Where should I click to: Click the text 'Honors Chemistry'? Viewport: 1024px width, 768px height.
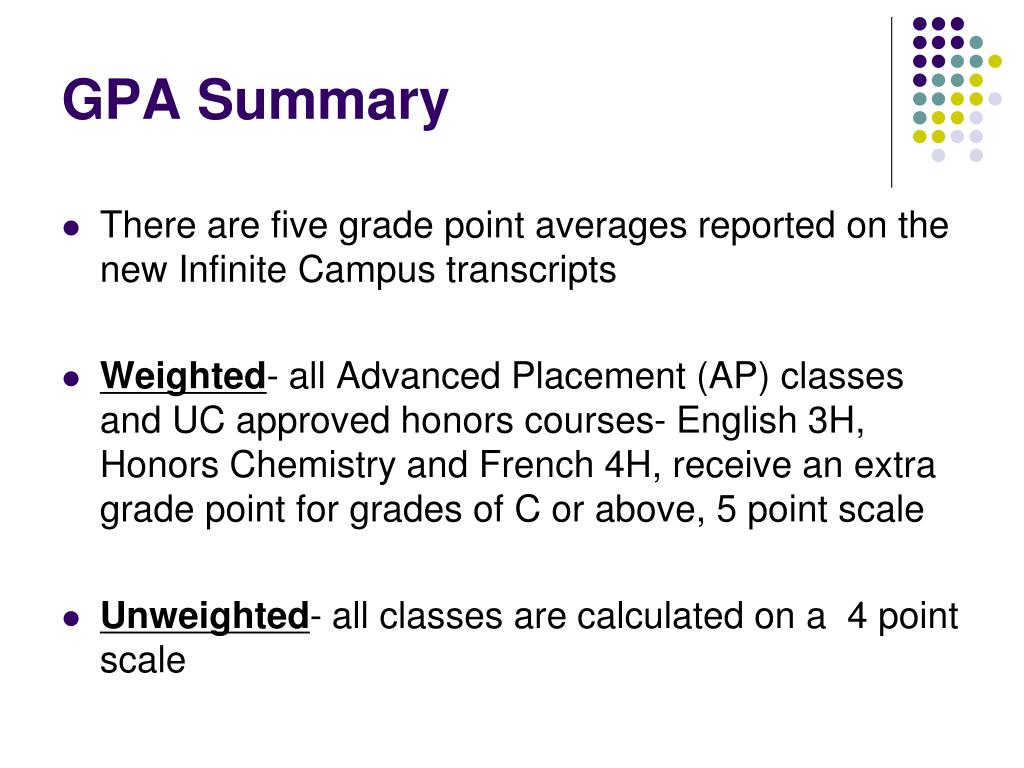248,465
